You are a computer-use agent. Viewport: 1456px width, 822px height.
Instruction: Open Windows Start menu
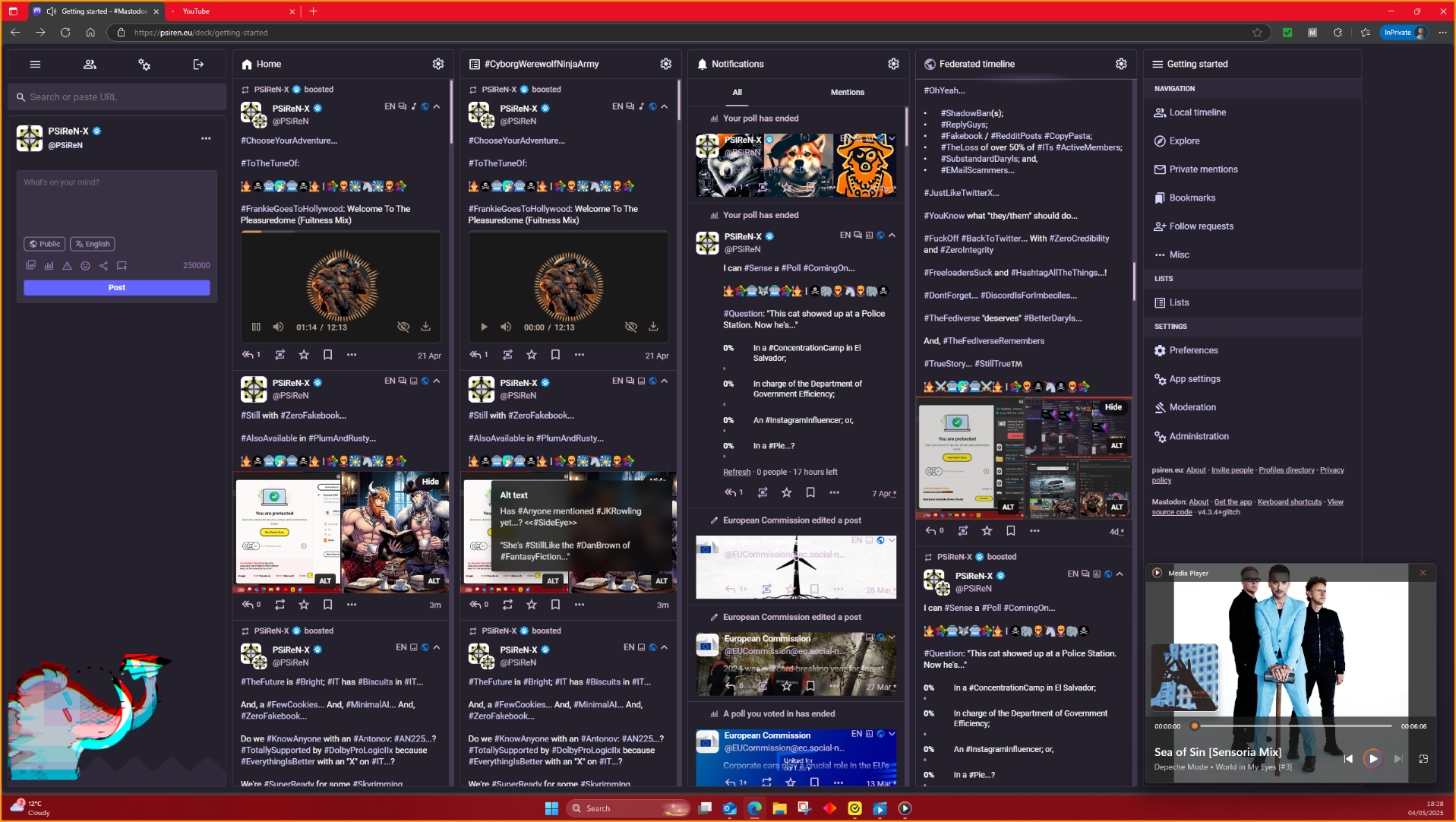pos(552,808)
